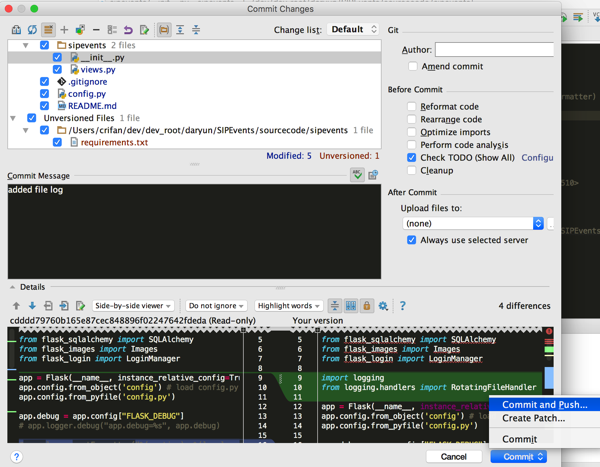Click the Author input field
600x467 pixels.
click(x=493, y=49)
